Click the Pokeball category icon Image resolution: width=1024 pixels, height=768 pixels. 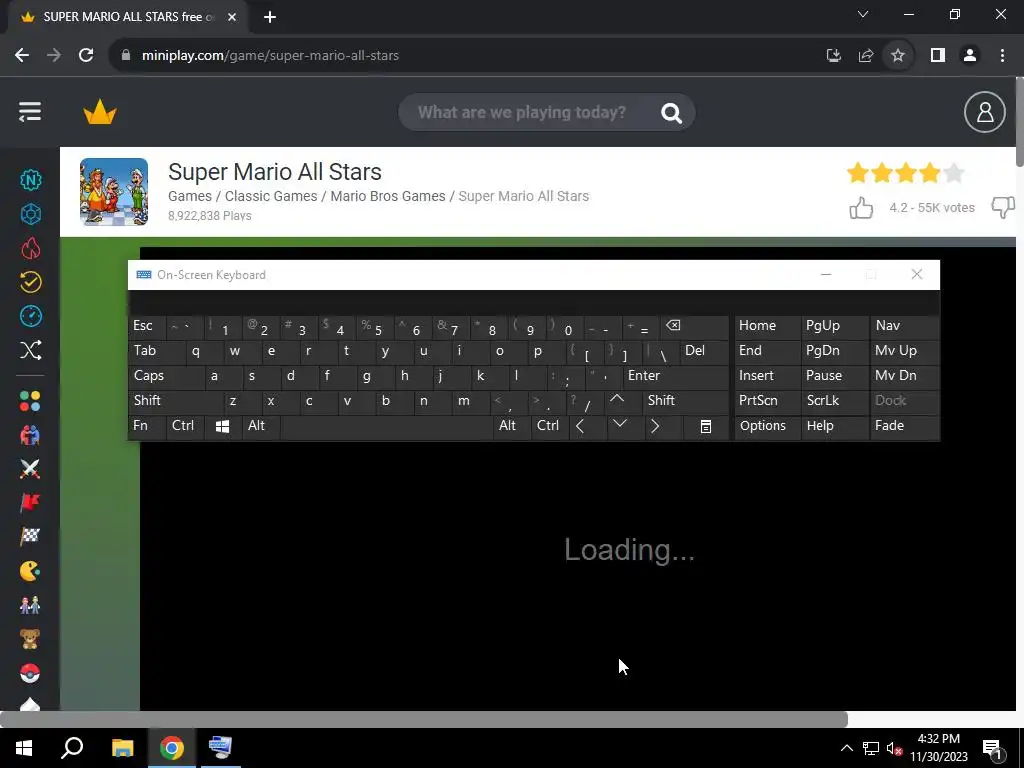[x=30, y=673]
